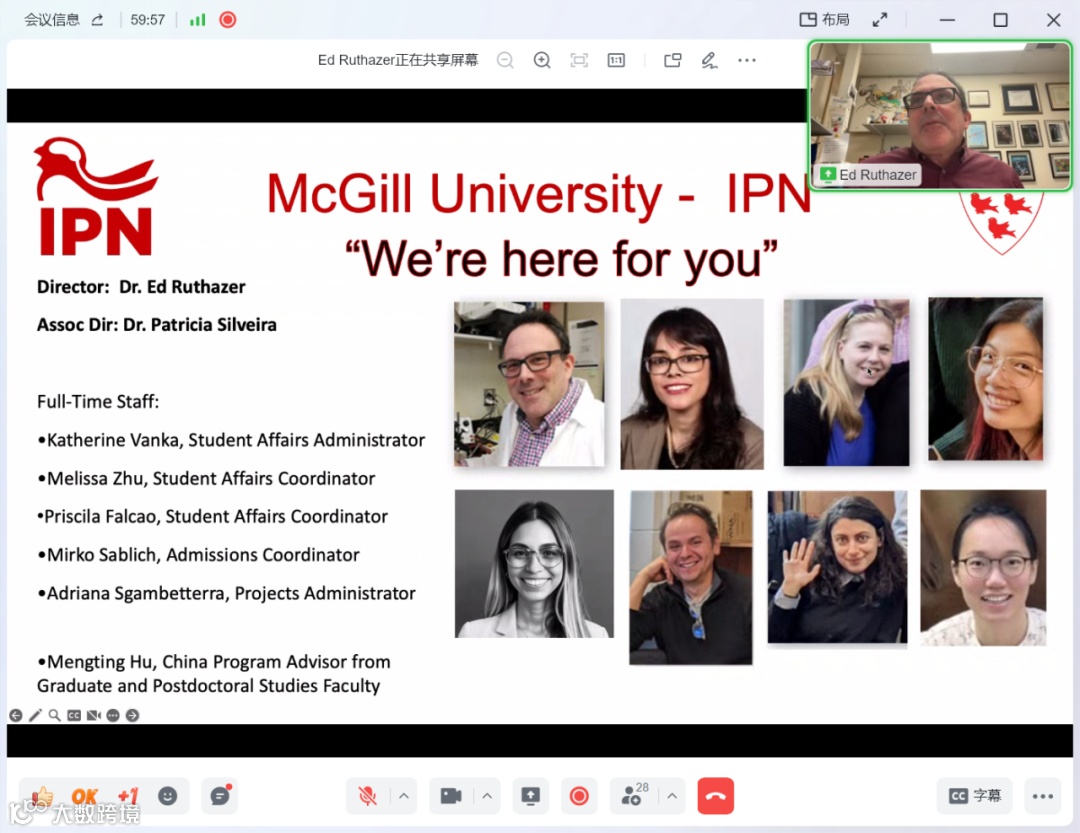Click the magnifier zoom icon in slideshow controls
This screenshot has width=1080, height=833.
click(x=54, y=716)
